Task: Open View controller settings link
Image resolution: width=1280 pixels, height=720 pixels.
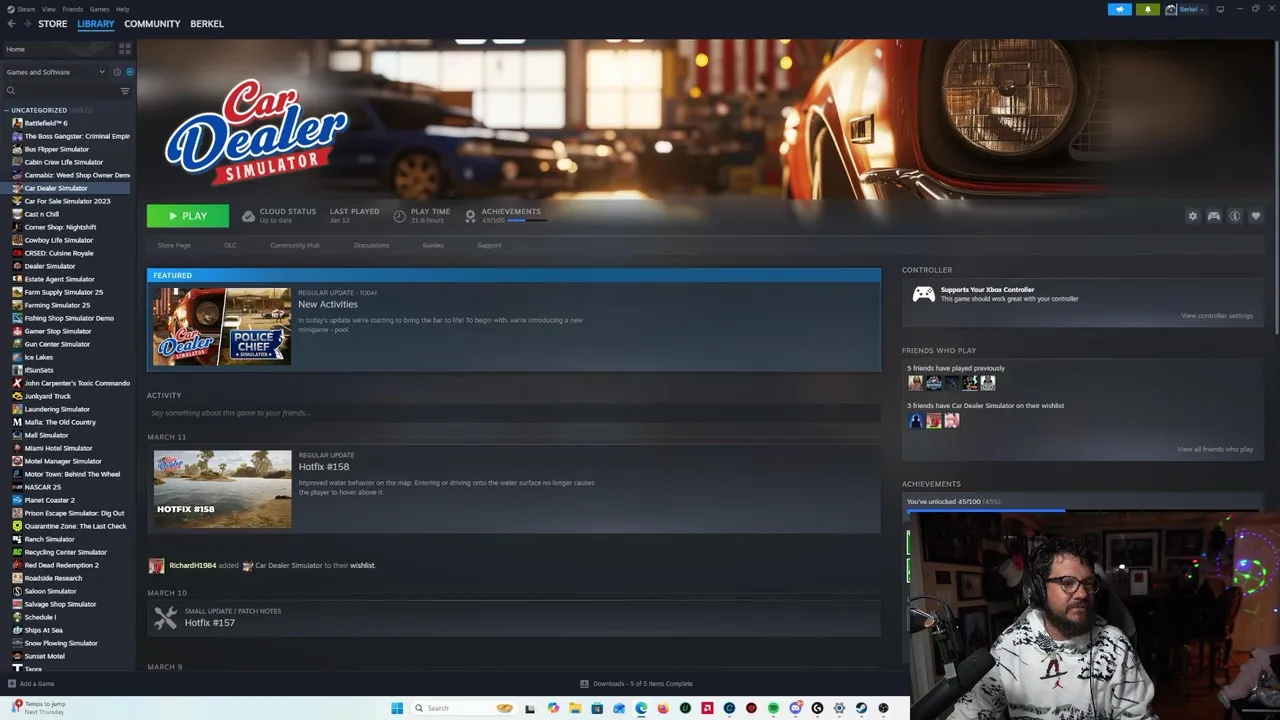Action: pyautogui.click(x=1217, y=316)
